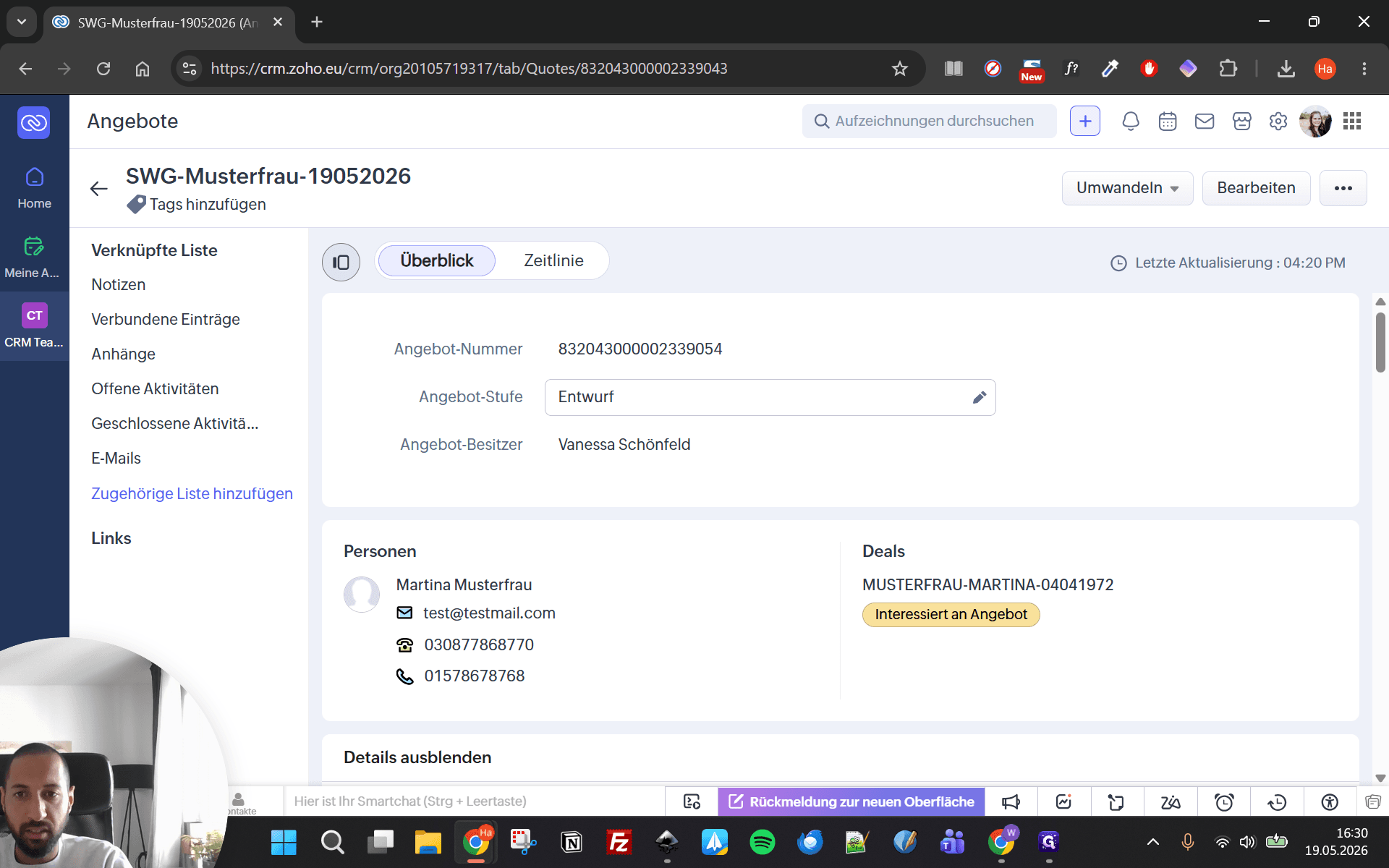This screenshot has width=1389, height=868.
Task: Open FileZilla from the Windows taskbar
Action: pos(619,842)
